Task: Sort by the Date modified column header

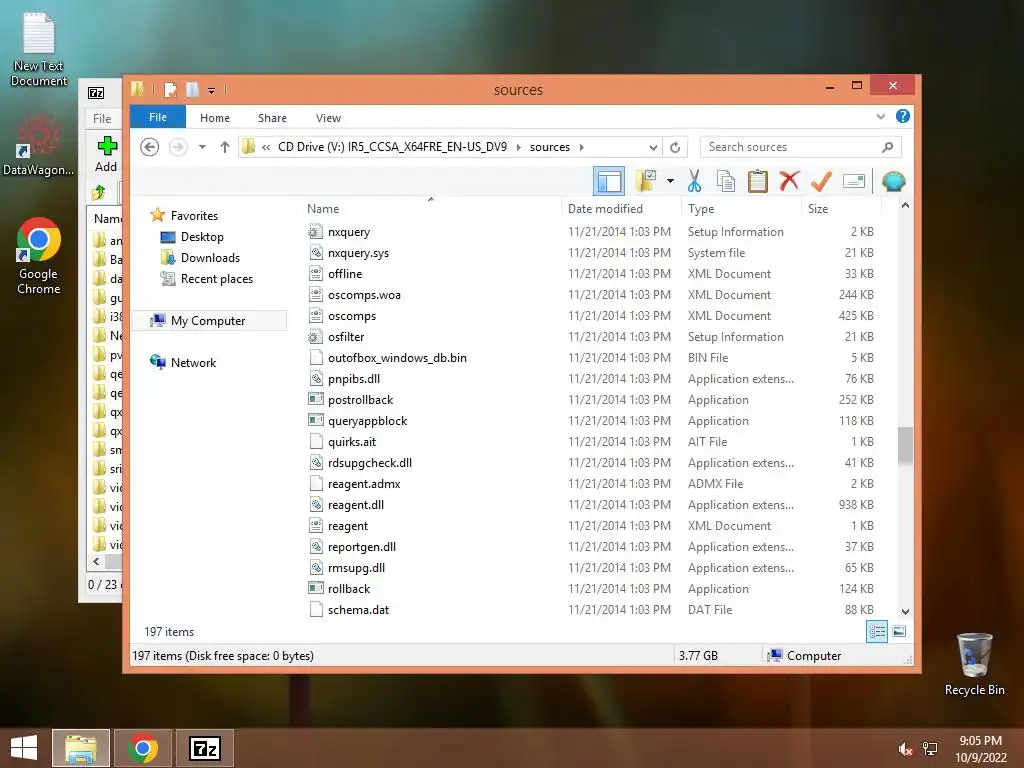Action: [x=621, y=208]
